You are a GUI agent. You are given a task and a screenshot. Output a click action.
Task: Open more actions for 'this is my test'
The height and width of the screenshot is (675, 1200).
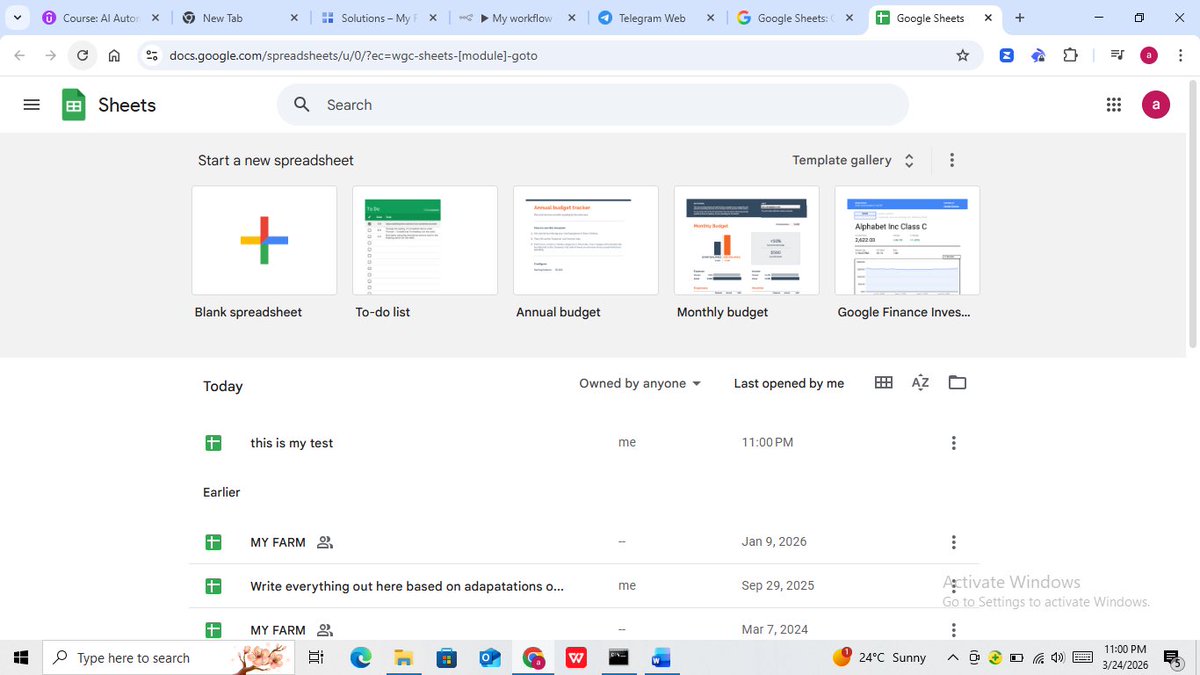(x=953, y=443)
